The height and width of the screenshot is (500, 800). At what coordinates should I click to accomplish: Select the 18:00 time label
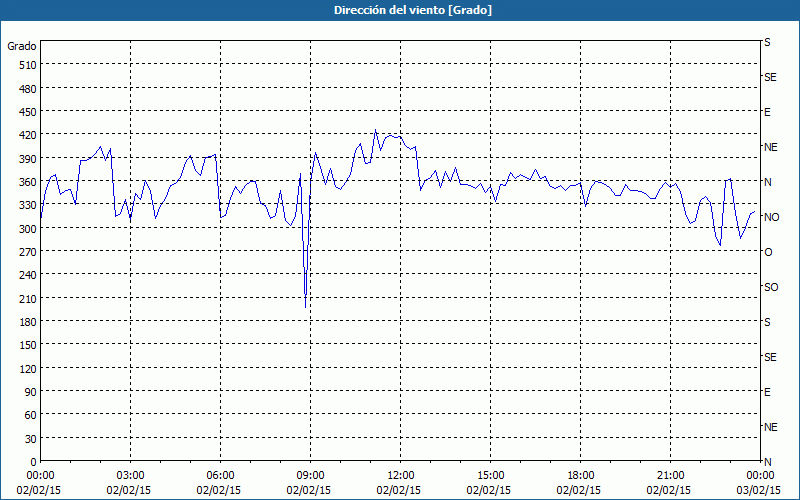point(581,476)
